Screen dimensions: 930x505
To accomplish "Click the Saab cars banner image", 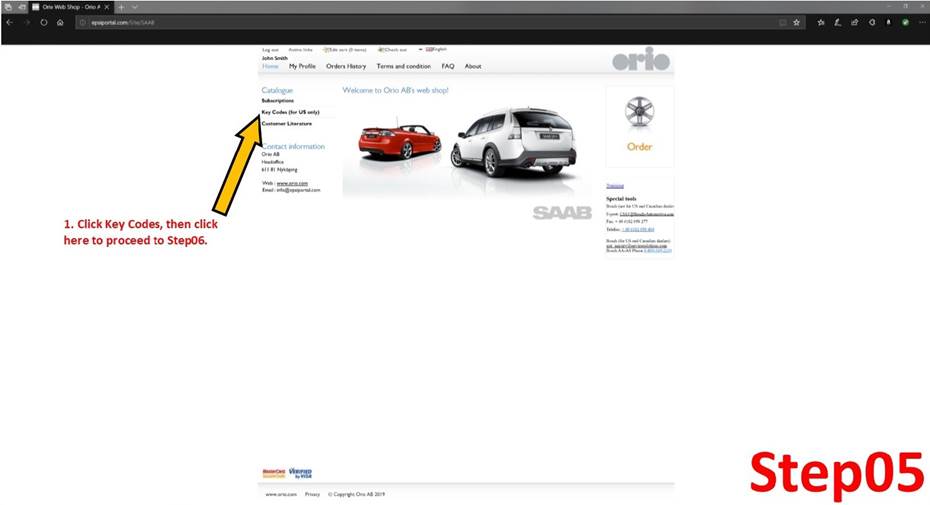I will 467,148.
